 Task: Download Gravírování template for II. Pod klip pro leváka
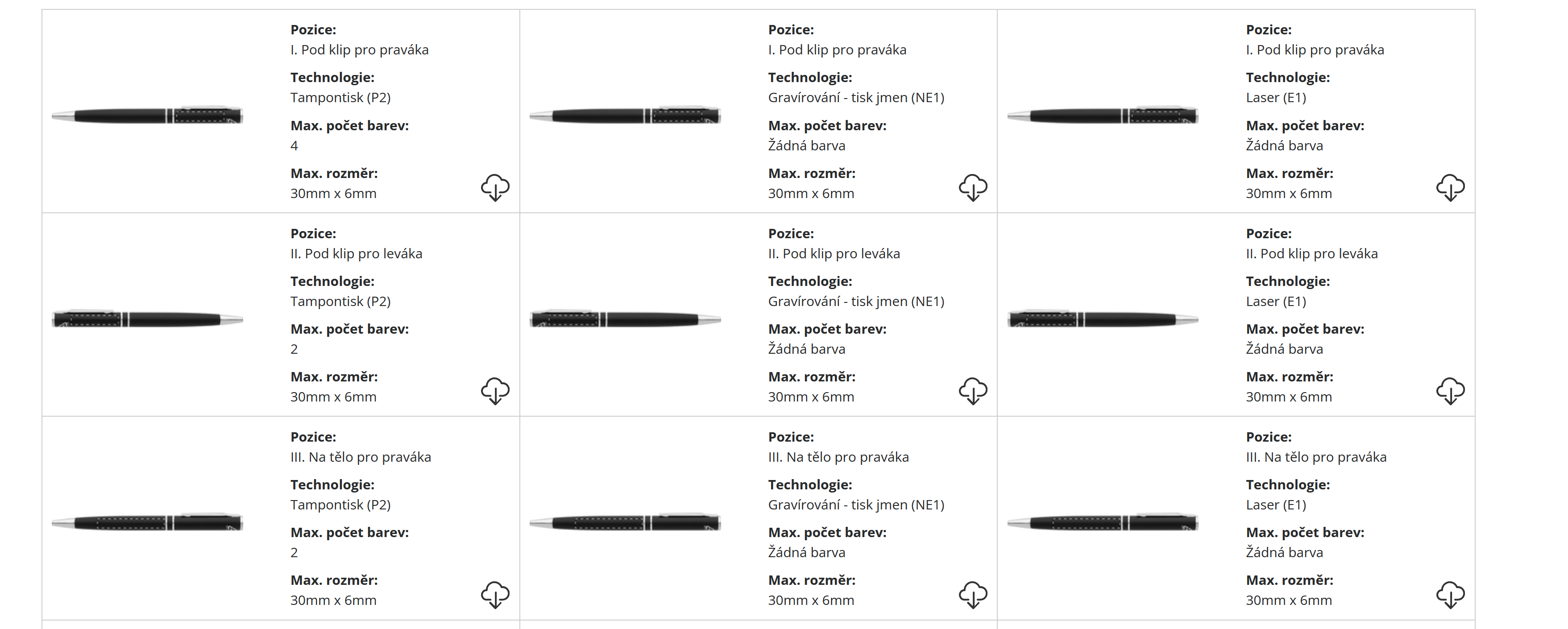[973, 390]
